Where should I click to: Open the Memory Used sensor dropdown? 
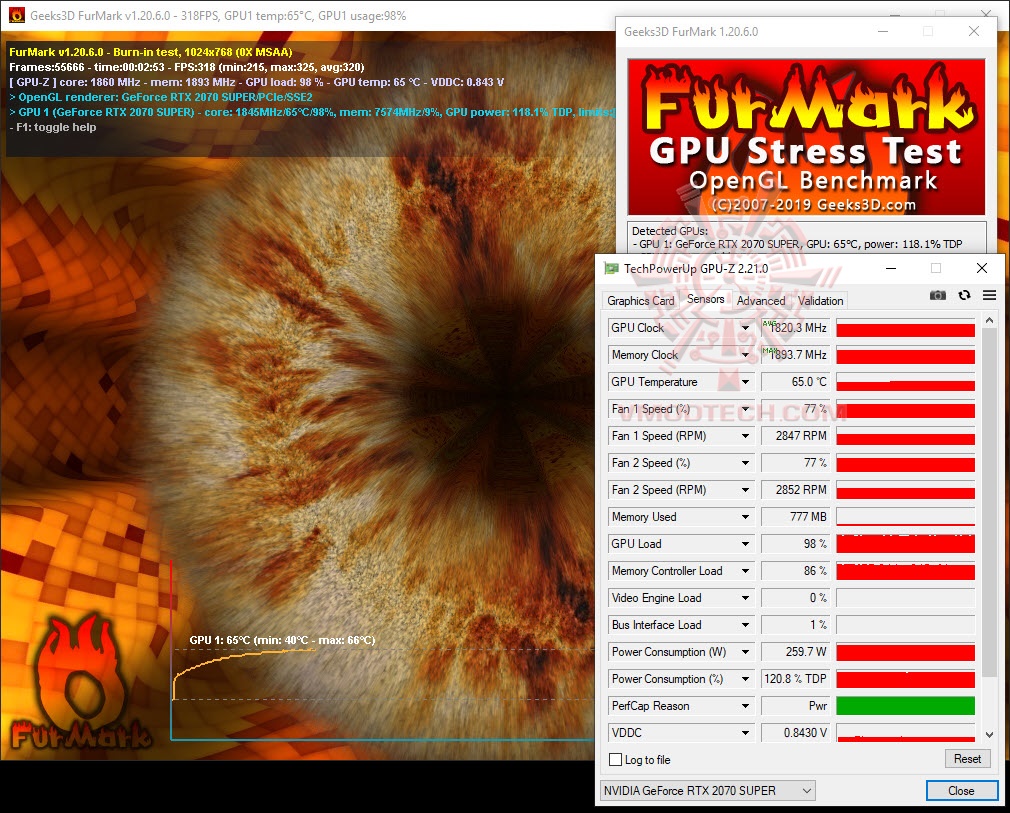[745, 517]
